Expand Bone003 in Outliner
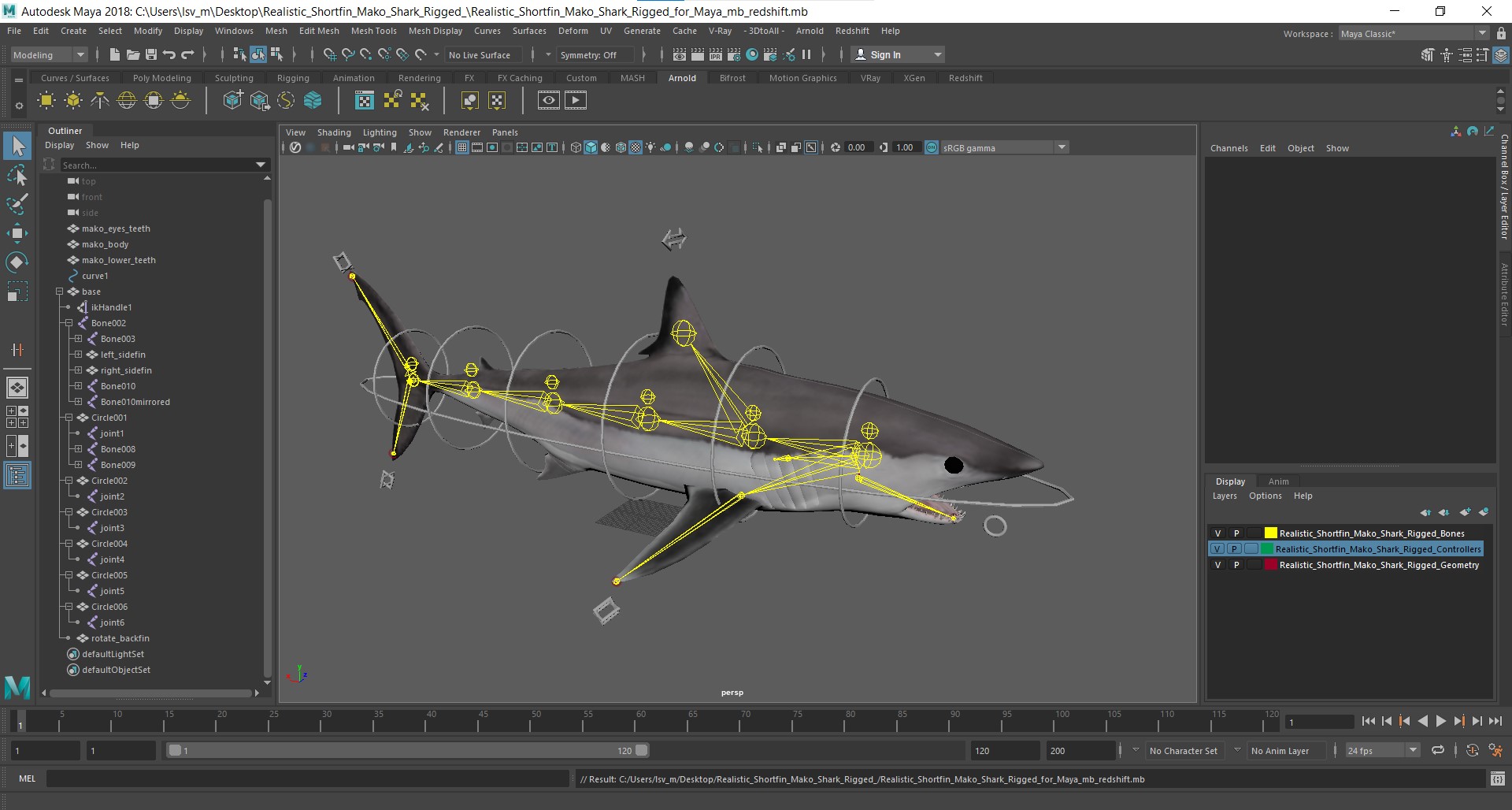The height and width of the screenshot is (810, 1512). 78,339
